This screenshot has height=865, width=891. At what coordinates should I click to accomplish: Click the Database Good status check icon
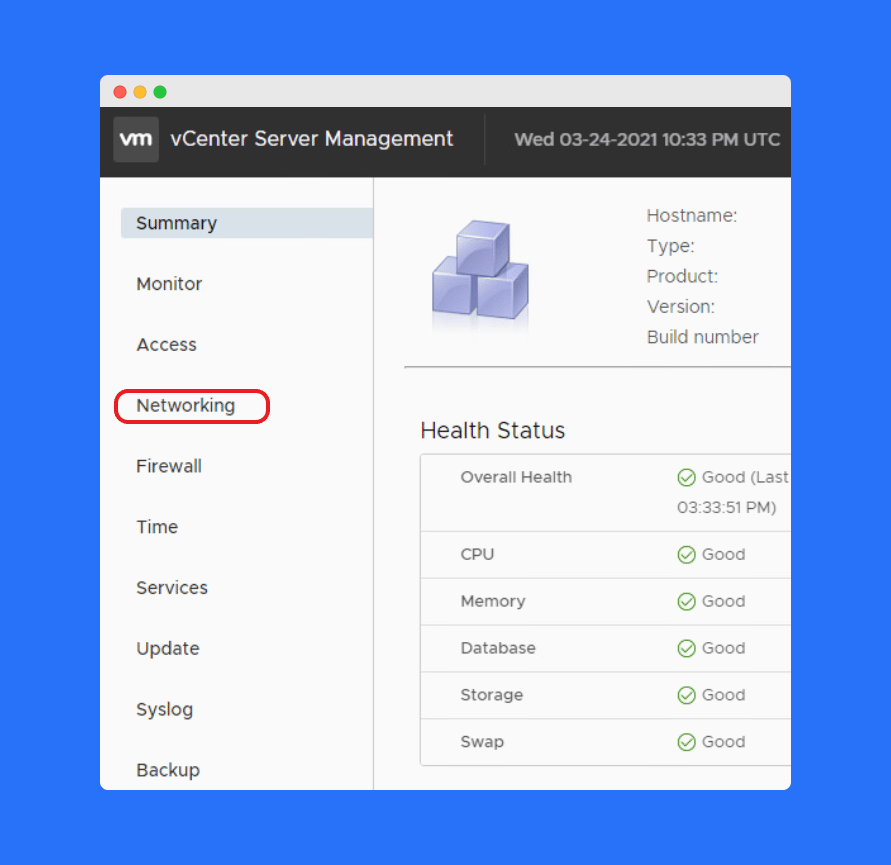[686, 648]
